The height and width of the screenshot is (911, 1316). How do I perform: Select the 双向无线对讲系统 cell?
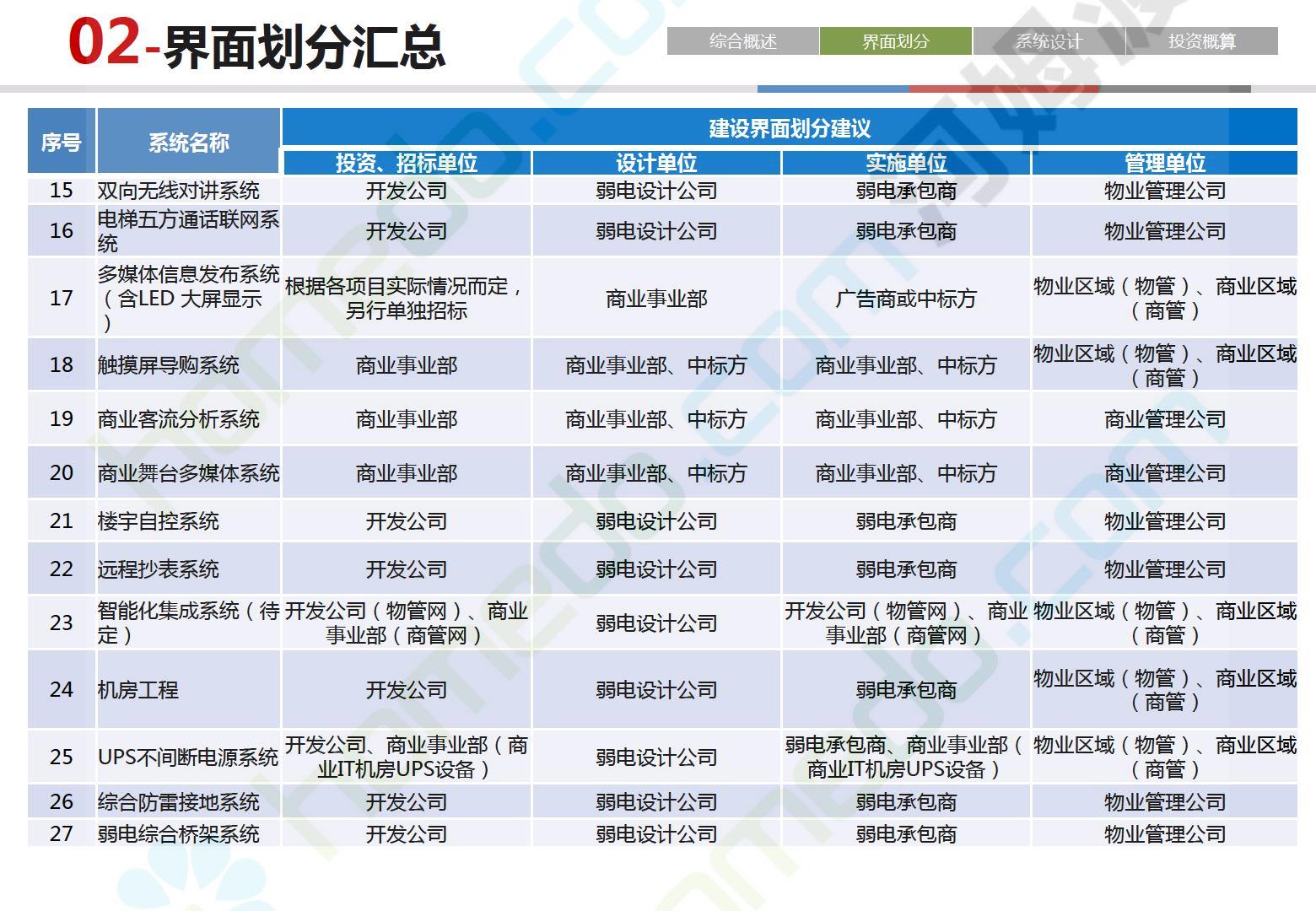(x=189, y=191)
